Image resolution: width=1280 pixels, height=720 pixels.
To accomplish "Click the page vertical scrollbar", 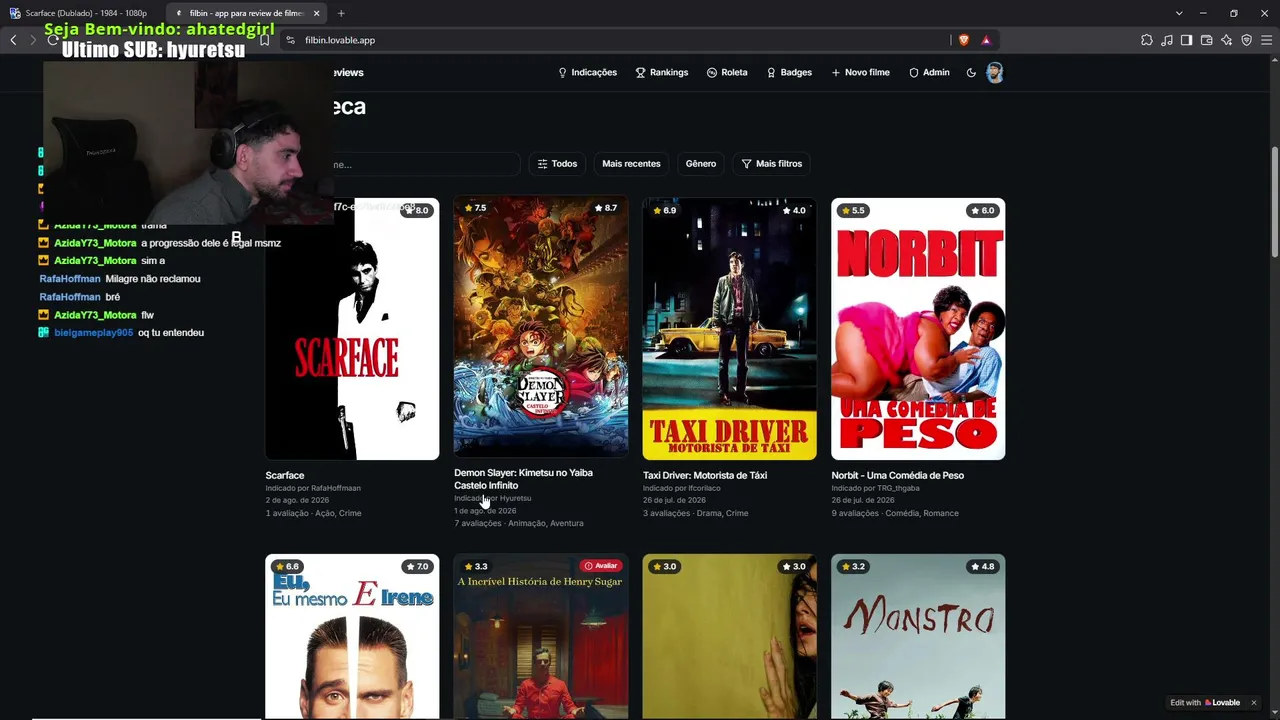I will [x=1274, y=200].
